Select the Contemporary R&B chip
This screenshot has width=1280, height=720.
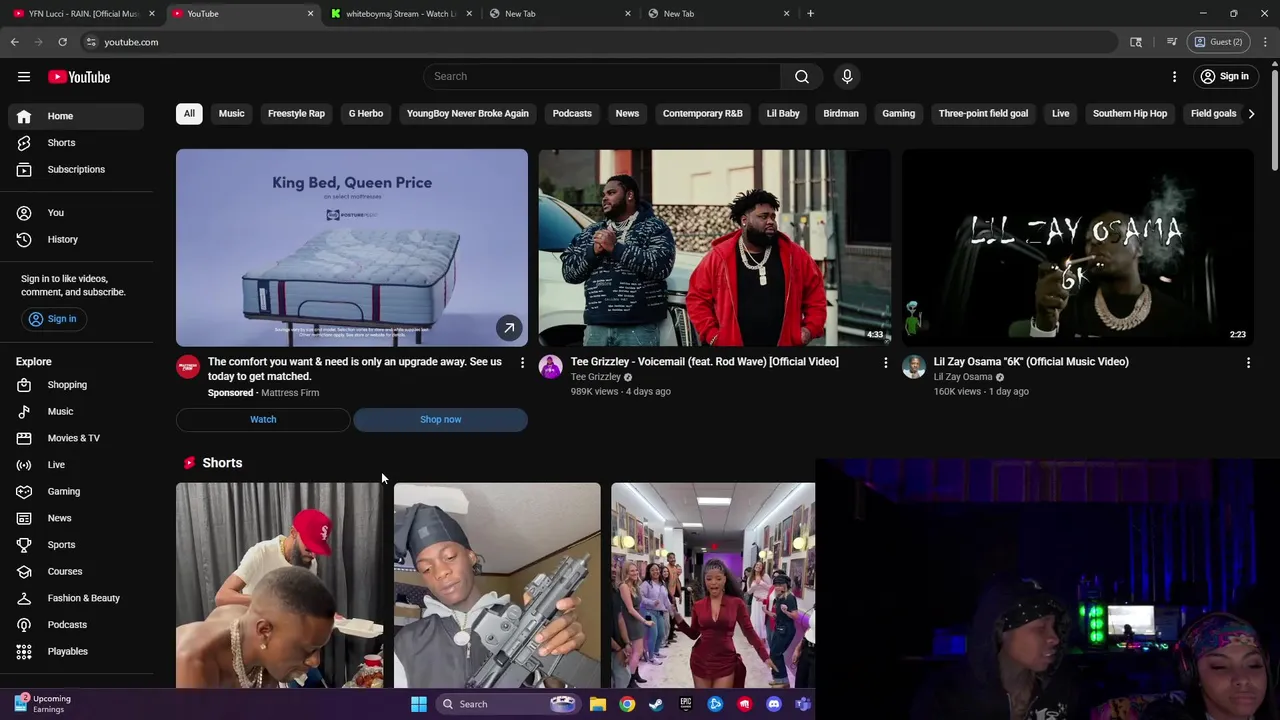tap(703, 114)
